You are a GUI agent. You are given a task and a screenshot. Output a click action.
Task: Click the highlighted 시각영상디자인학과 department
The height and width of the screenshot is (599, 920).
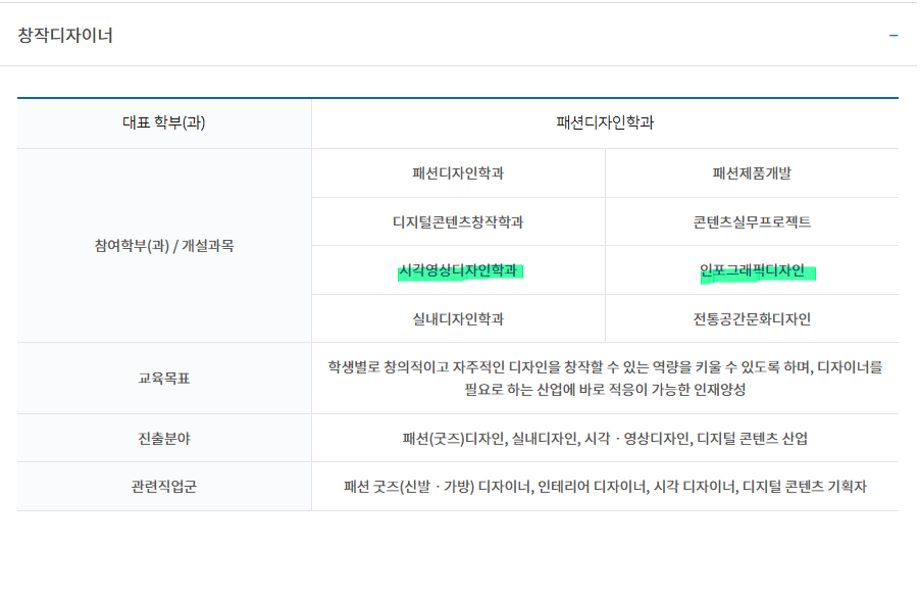[x=458, y=270]
